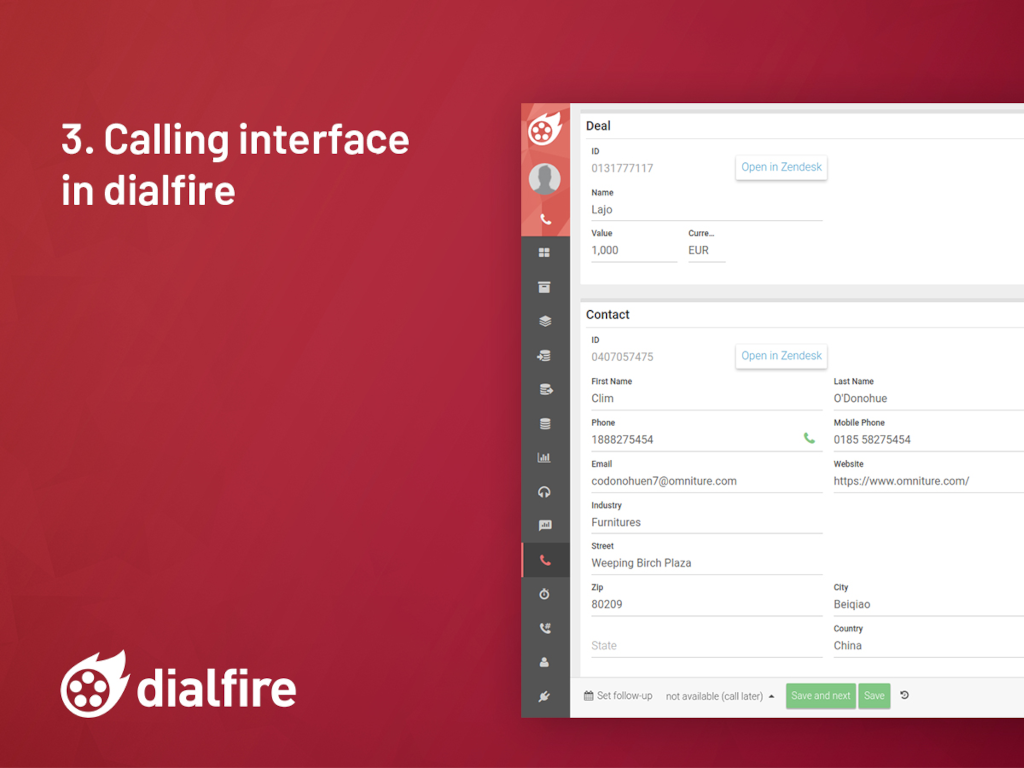Click 'Open in Zendesk' in the Deal section

(x=781, y=167)
